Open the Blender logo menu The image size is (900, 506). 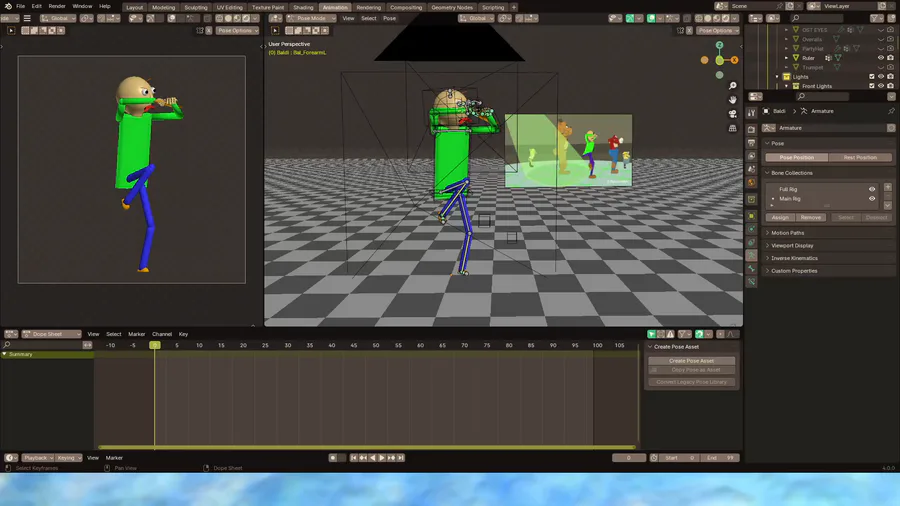click(8, 6)
